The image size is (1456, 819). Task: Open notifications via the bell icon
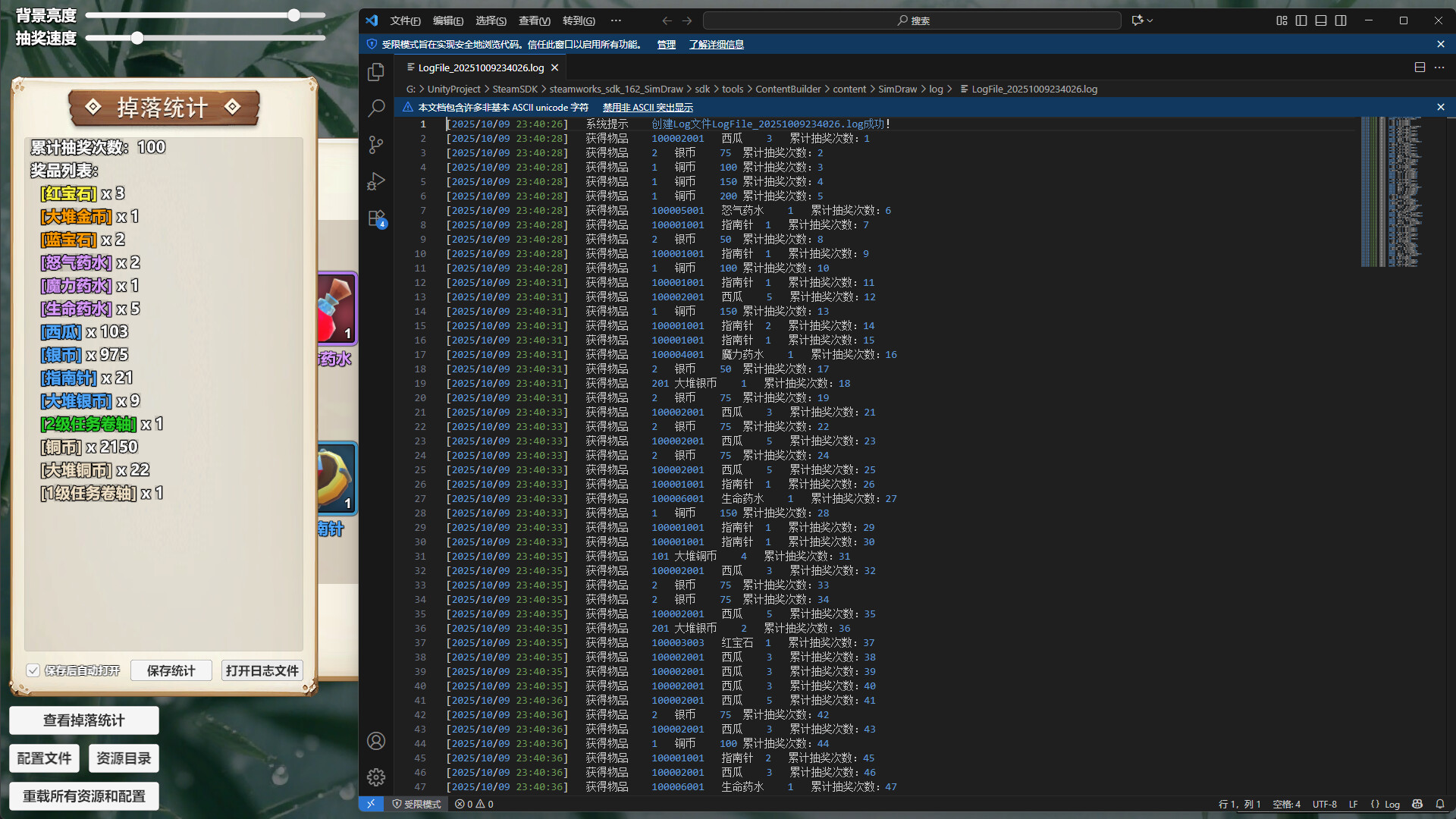coord(1441,804)
